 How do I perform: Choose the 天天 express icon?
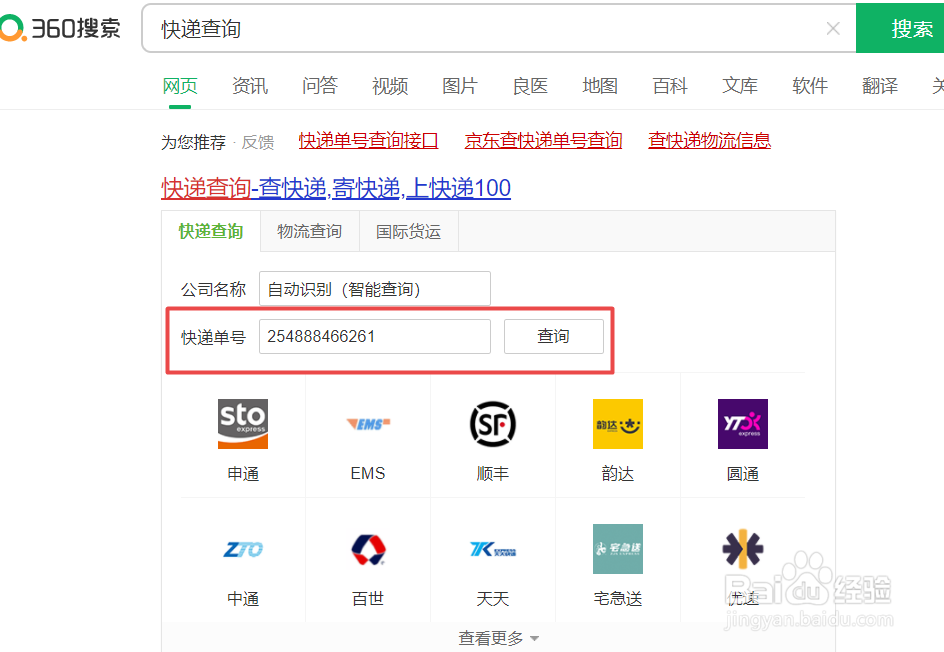pos(492,549)
